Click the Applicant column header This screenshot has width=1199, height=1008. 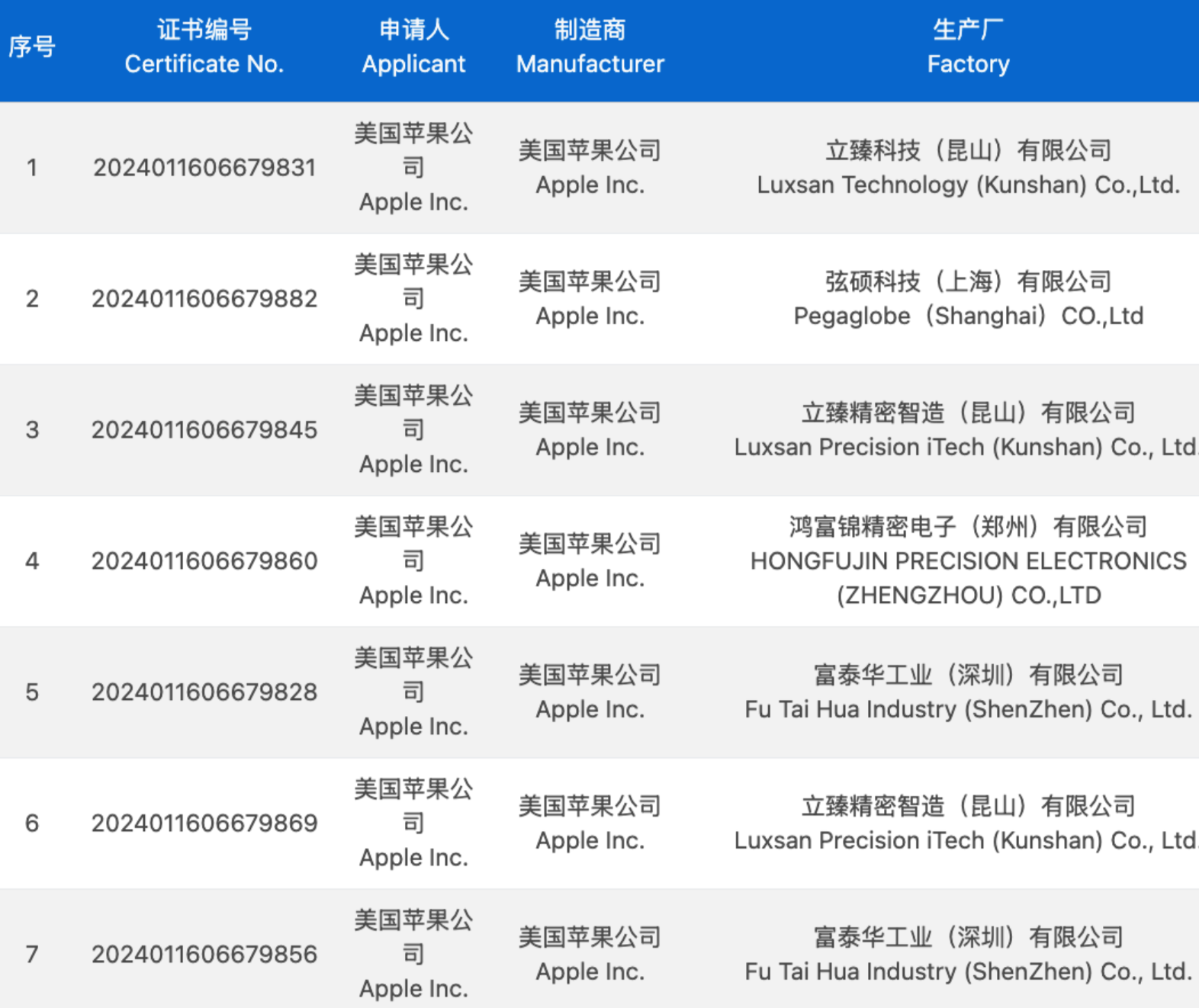tap(413, 47)
